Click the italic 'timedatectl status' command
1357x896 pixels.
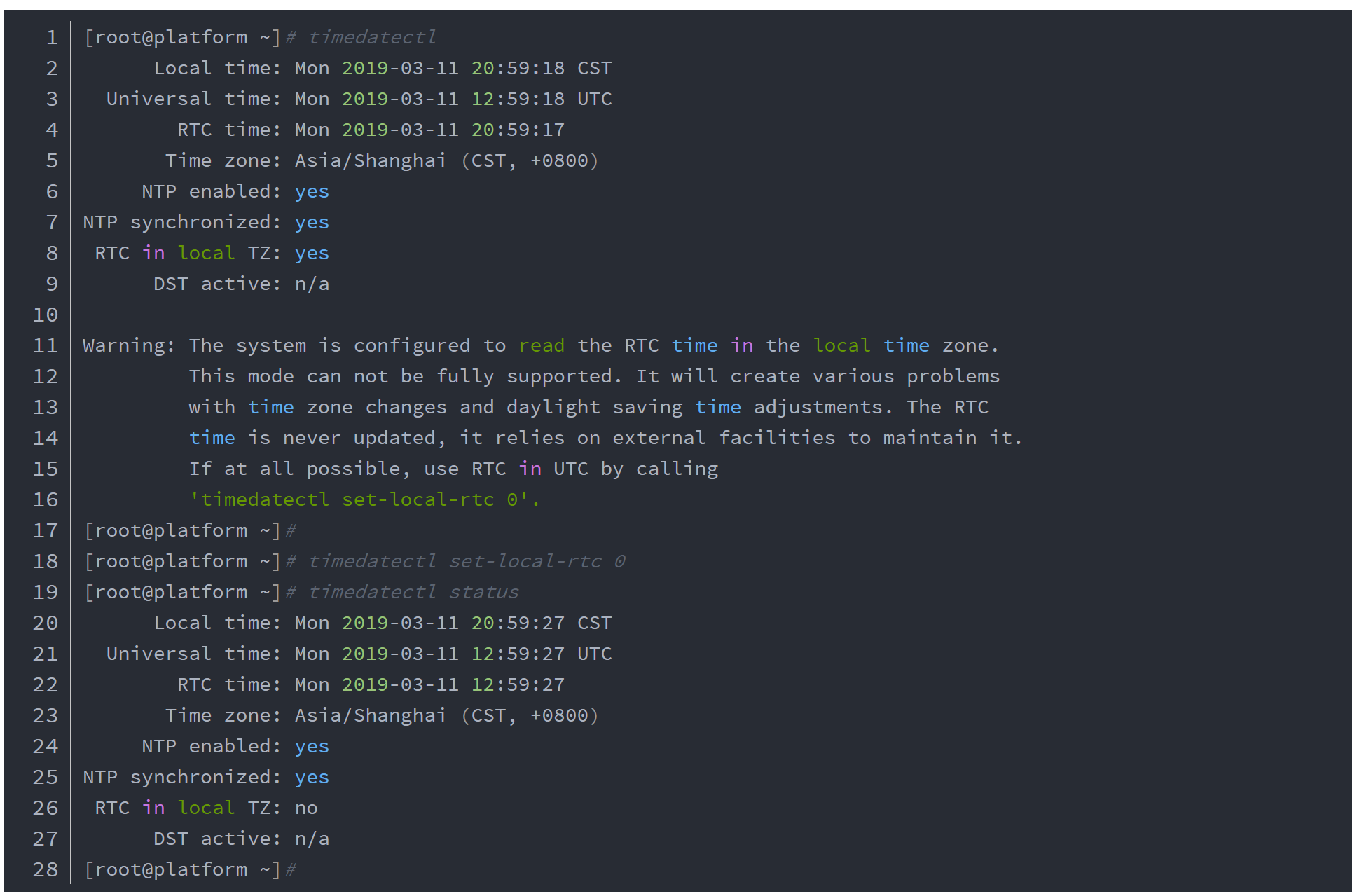pyautogui.click(x=413, y=593)
